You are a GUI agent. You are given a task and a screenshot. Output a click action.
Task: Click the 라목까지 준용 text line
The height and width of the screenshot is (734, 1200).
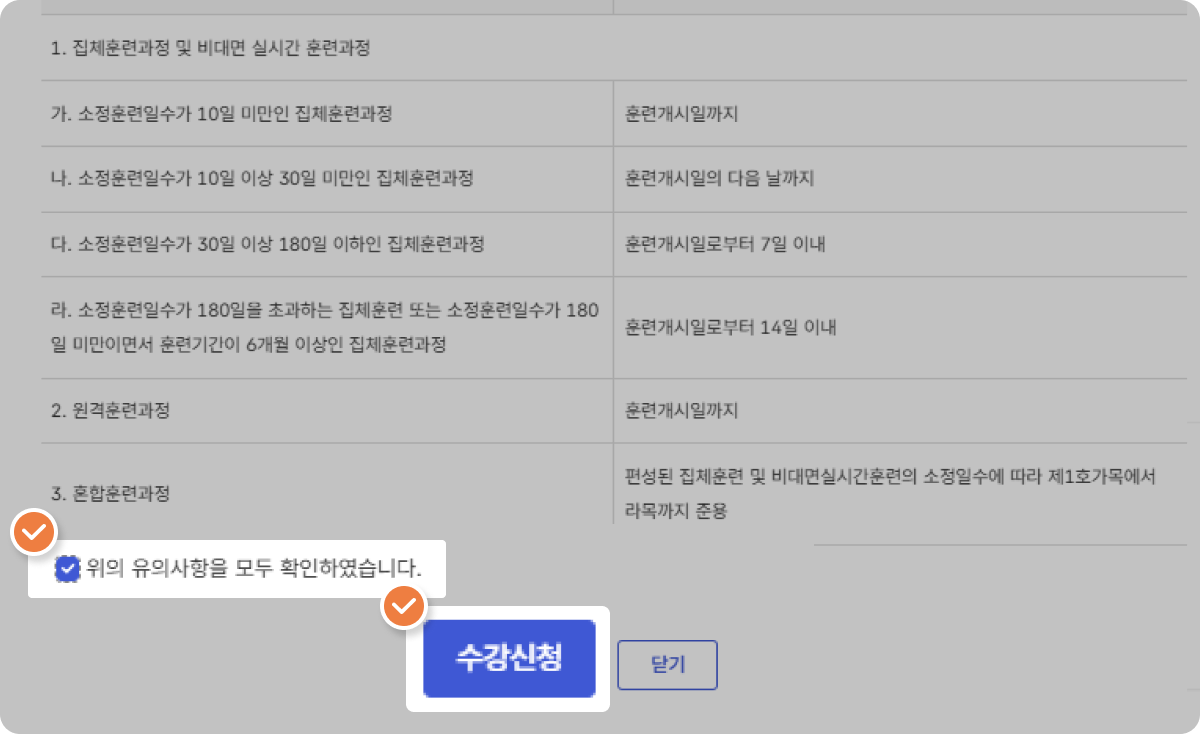pos(676,510)
